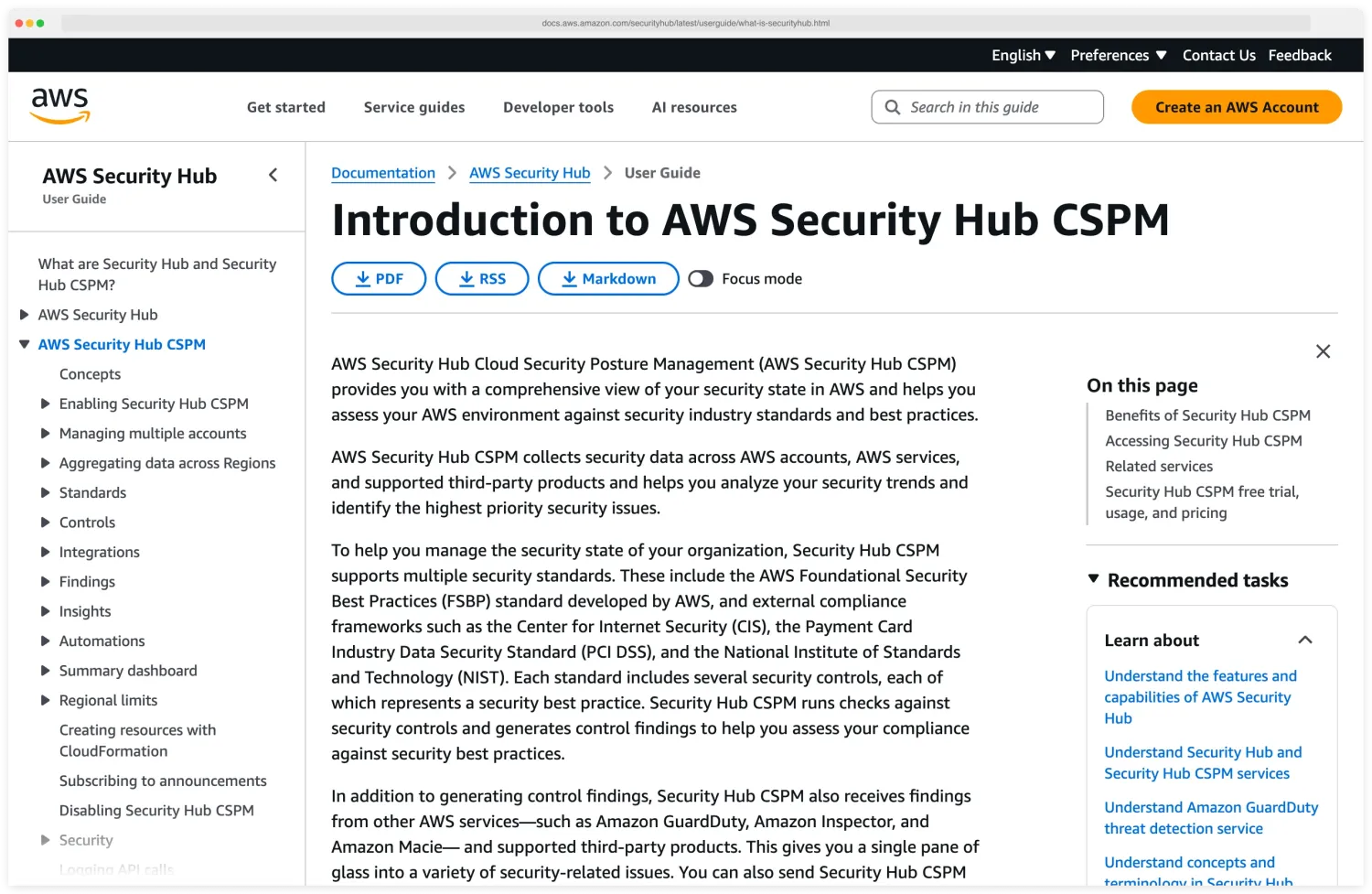Click the Search in this guide field
Screen dimensions: 1372x894
click(x=988, y=107)
